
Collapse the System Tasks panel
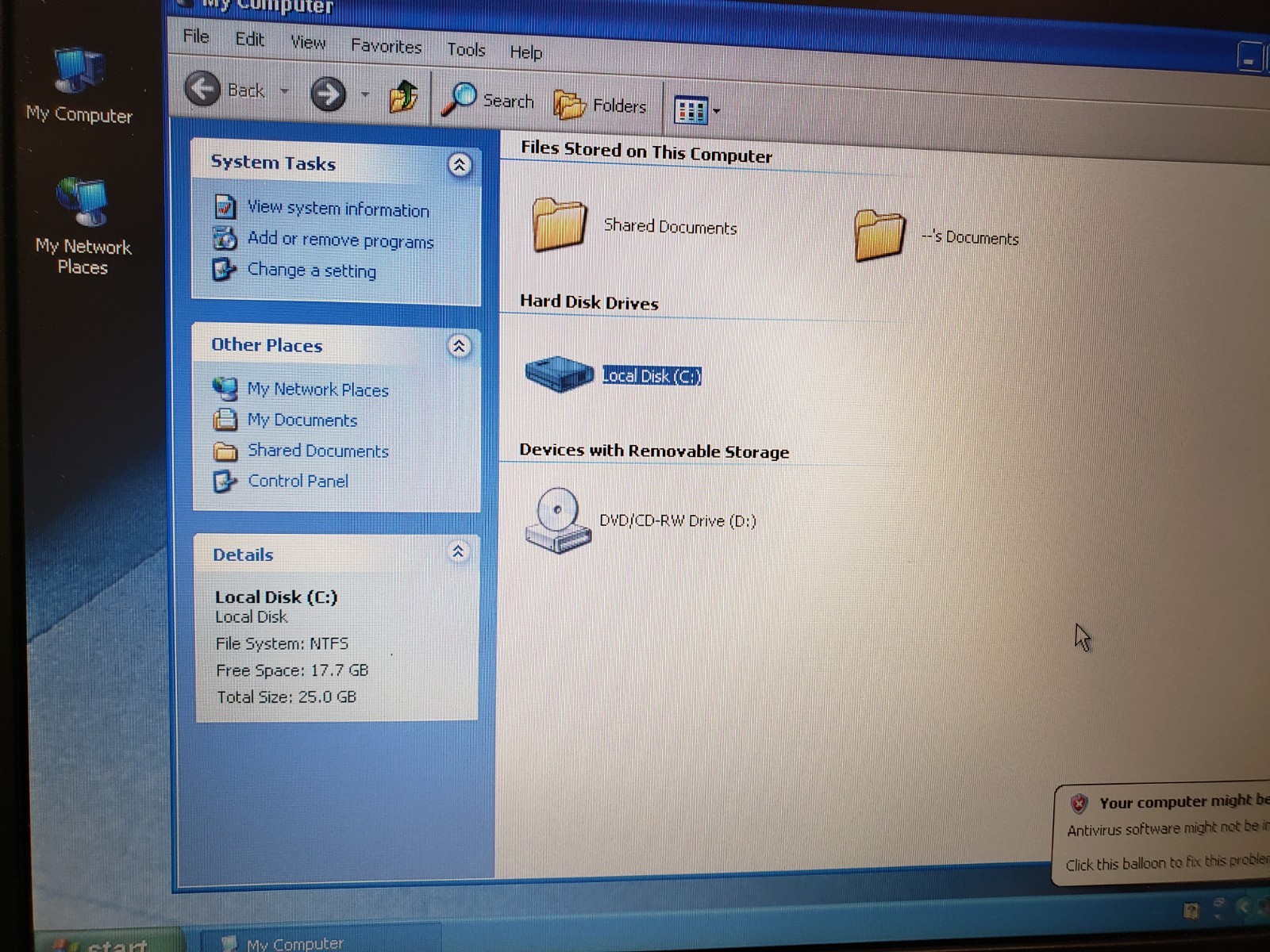pyautogui.click(x=460, y=165)
